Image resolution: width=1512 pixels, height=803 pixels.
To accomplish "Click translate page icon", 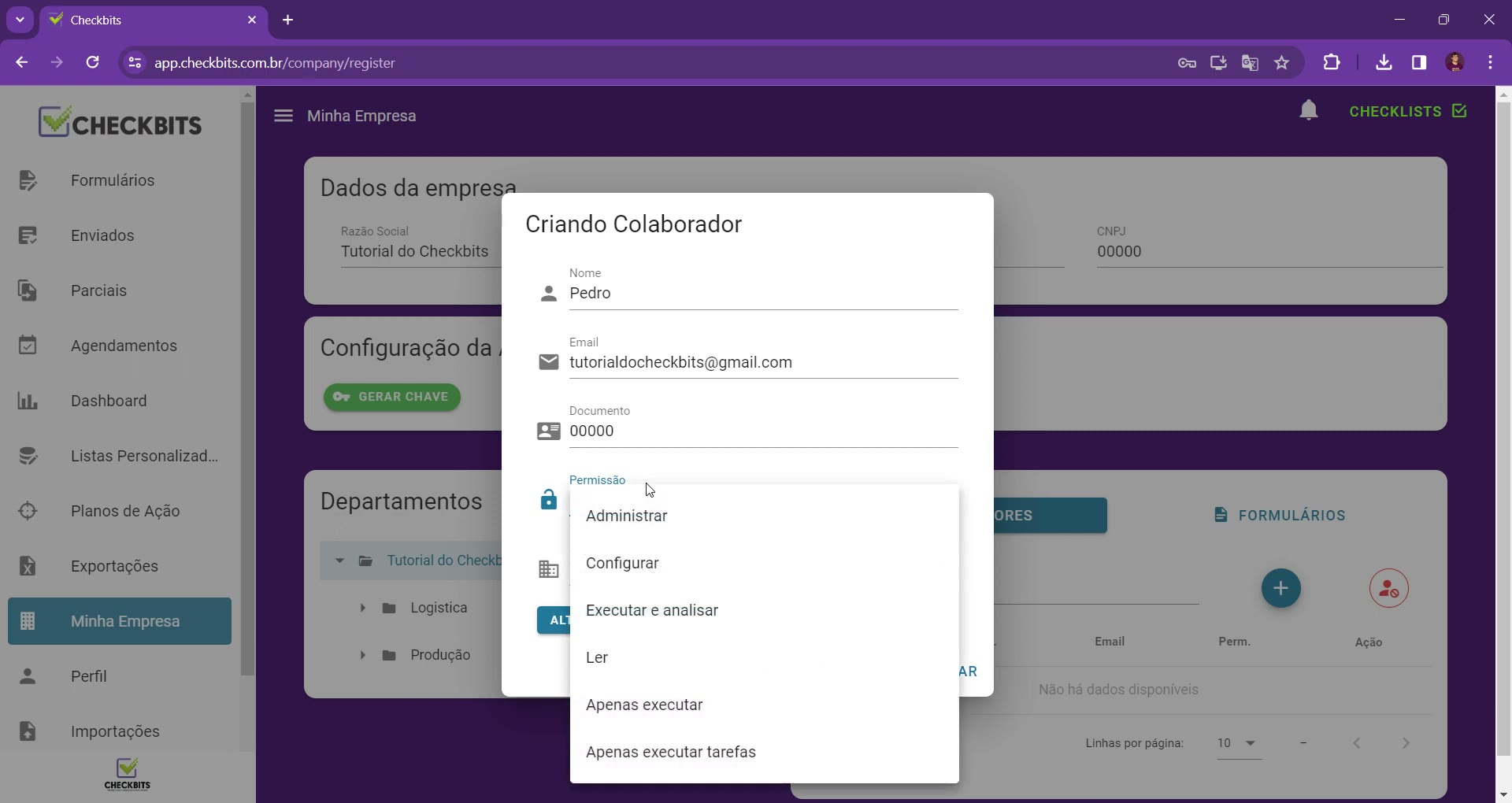I will pos(1250,63).
